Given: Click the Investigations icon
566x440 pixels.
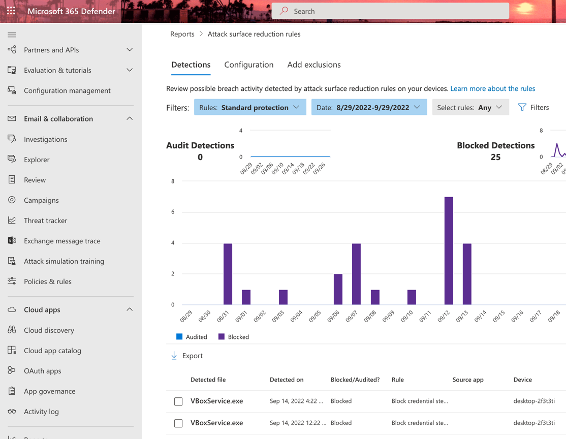Looking at the screenshot, I should 12,139.
